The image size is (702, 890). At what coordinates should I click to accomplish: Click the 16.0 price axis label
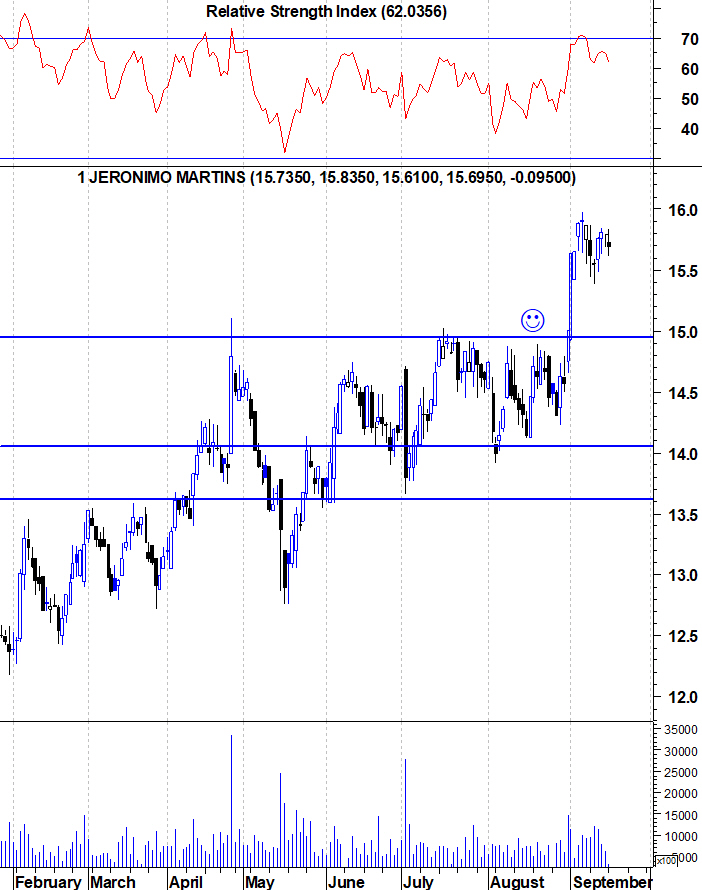point(683,210)
